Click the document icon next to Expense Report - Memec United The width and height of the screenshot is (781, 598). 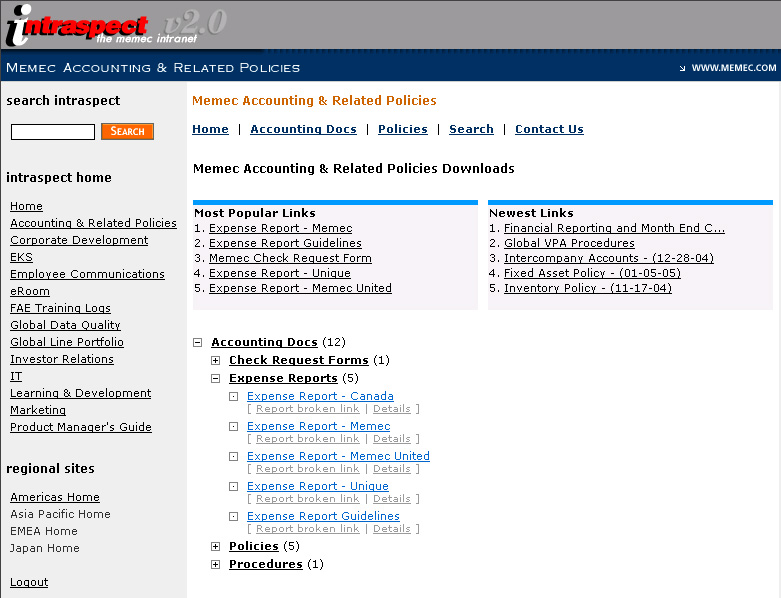pos(233,456)
